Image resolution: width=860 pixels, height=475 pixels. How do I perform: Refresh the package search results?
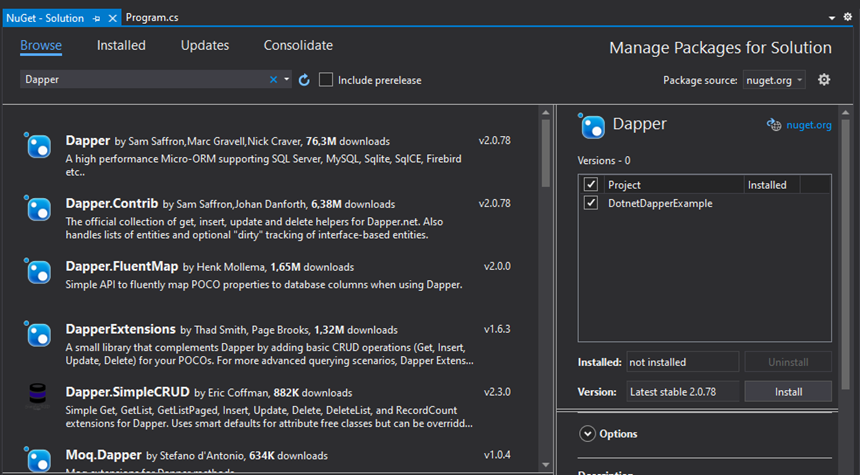(304, 80)
